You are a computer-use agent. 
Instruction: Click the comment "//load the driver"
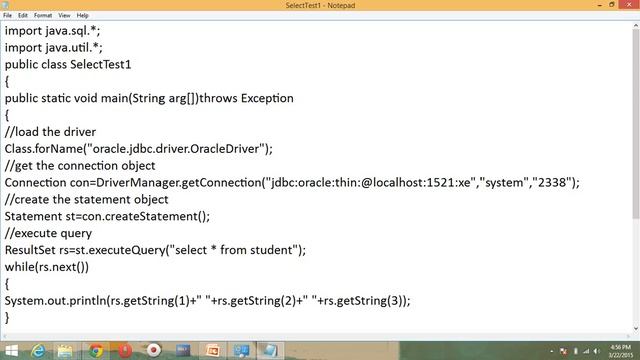(x=50, y=132)
